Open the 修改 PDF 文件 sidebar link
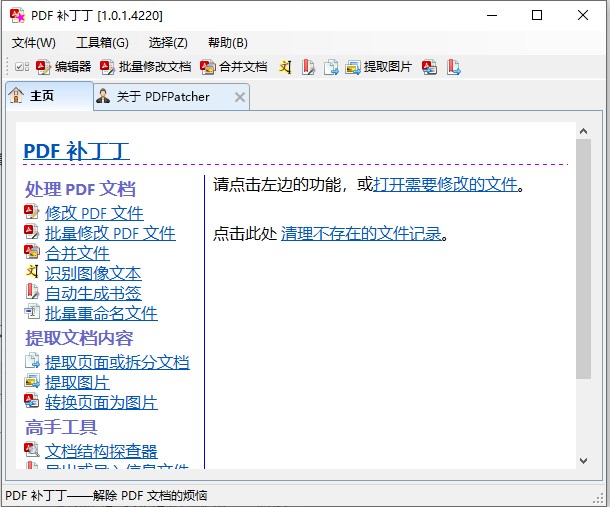The height and width of the screenshot is (507, 610). click(x=94, y=213)
